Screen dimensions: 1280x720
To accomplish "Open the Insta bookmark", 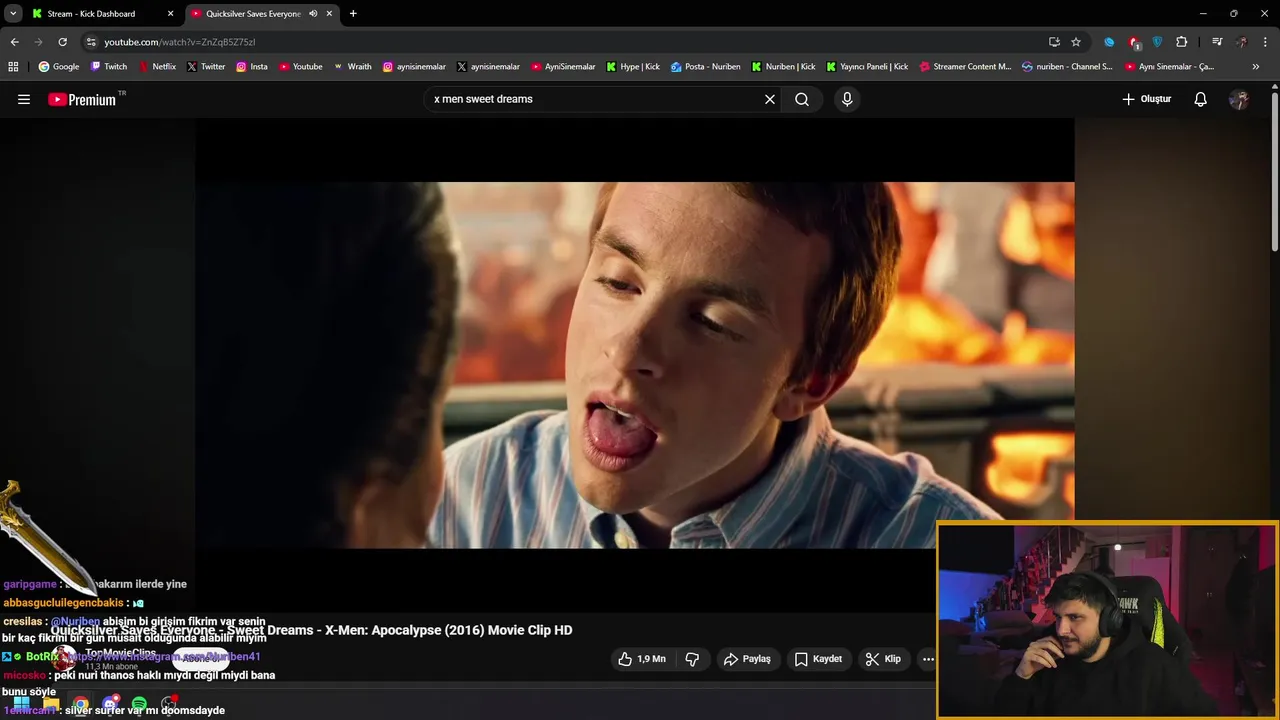I will pyautogui.click(x=252, y=67).
